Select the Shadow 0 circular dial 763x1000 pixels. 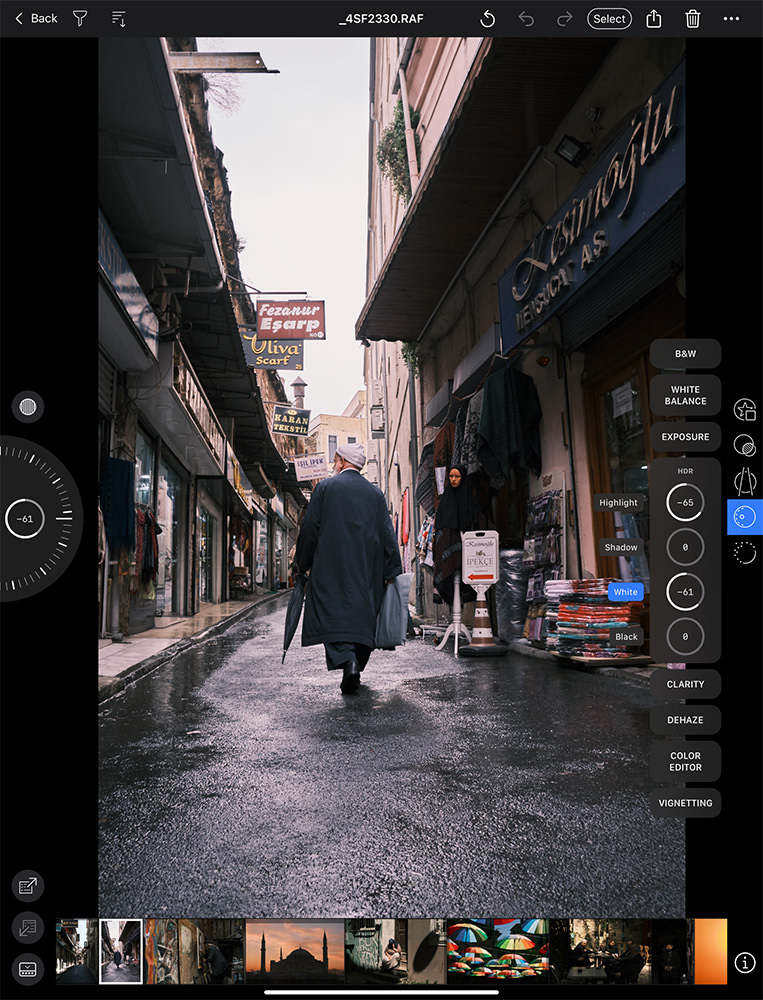685,547
